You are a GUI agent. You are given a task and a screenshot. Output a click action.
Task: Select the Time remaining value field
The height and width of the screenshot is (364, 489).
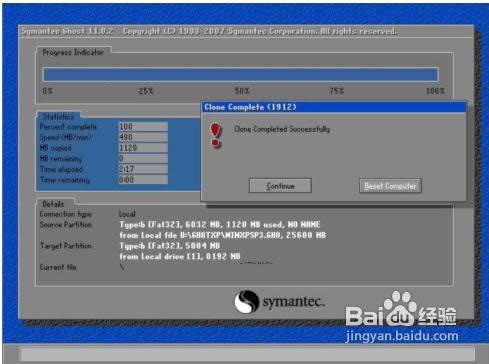[143, 180]
